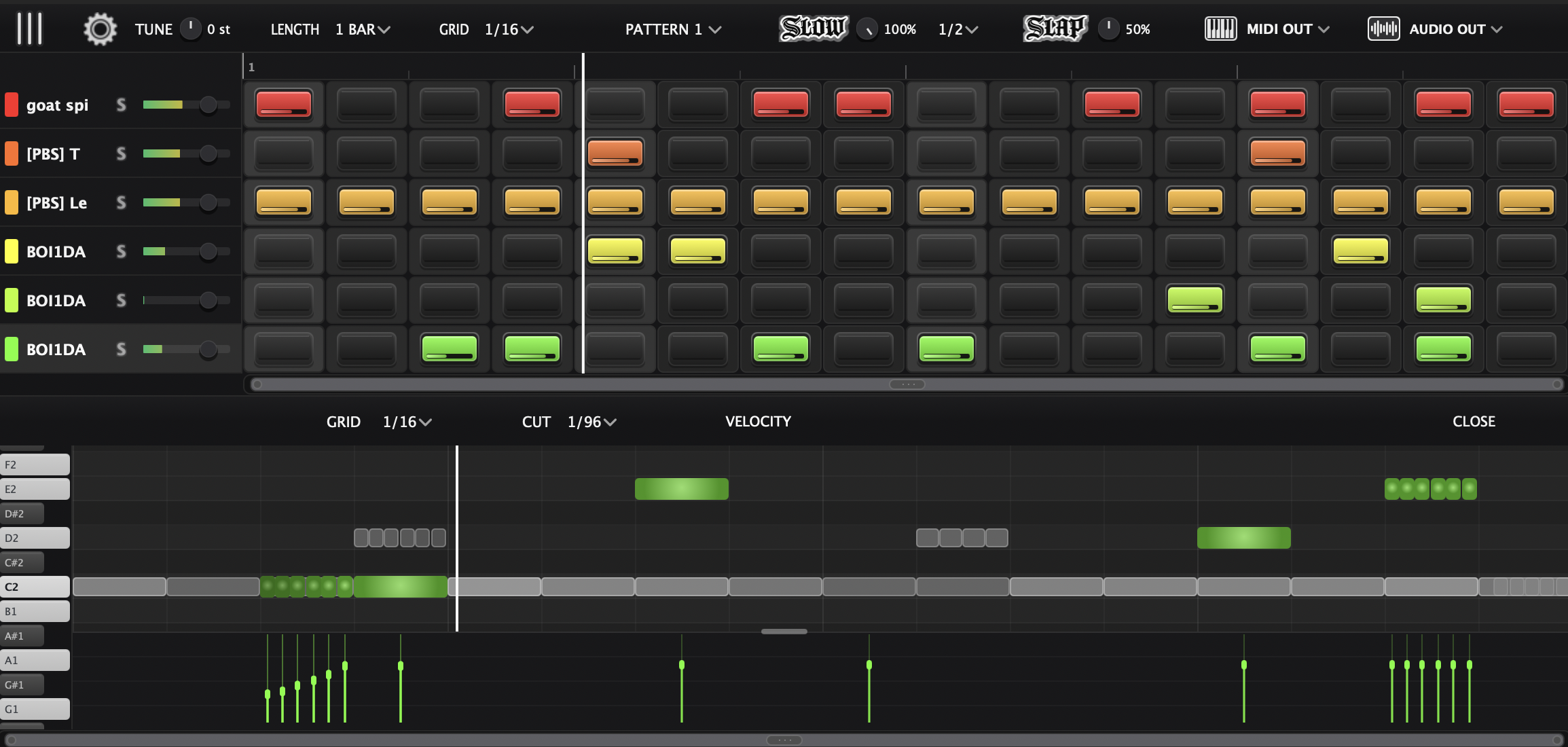Click the piano roll bottom scrollbar
The height and width of the screenshot is (747, 1568).
[x=784, y=740]
